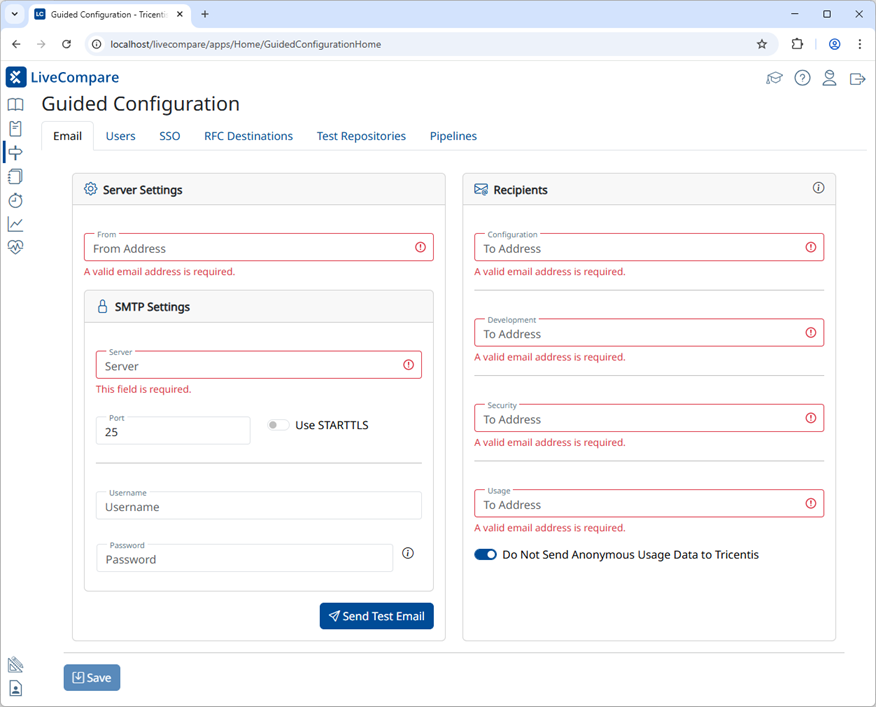Open the help icon in the header
876x707 pixels.
802,77
